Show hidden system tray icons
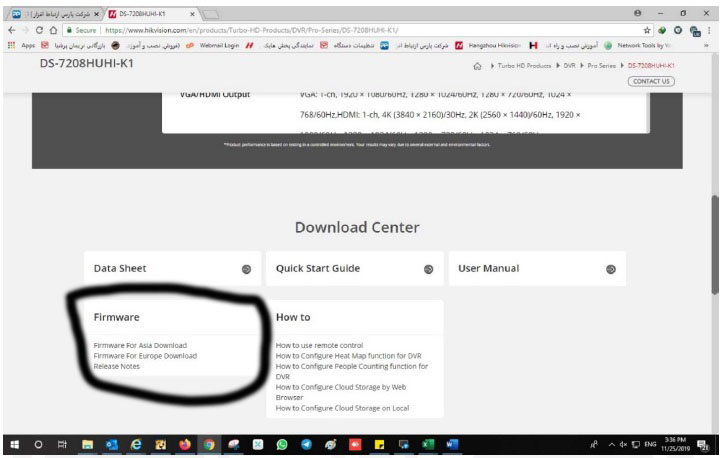 tap(611, 445)
